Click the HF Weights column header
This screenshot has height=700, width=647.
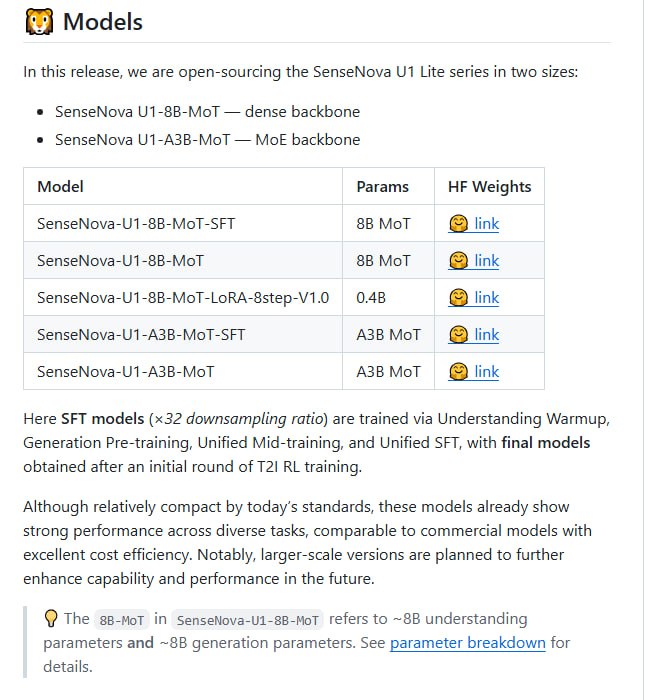click(489, 187)
